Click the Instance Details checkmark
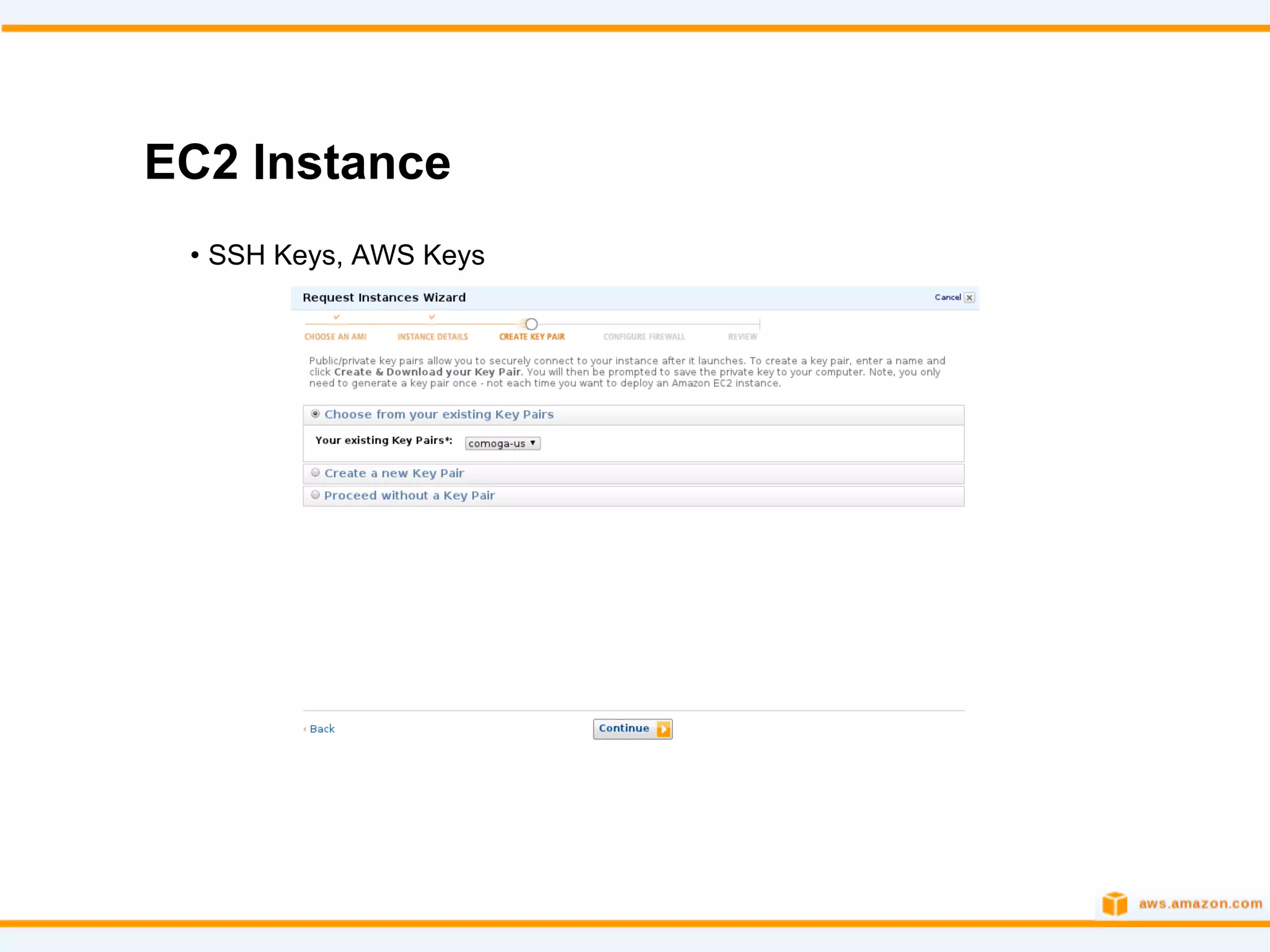1270x952 pixels. [x=432, y=317]
